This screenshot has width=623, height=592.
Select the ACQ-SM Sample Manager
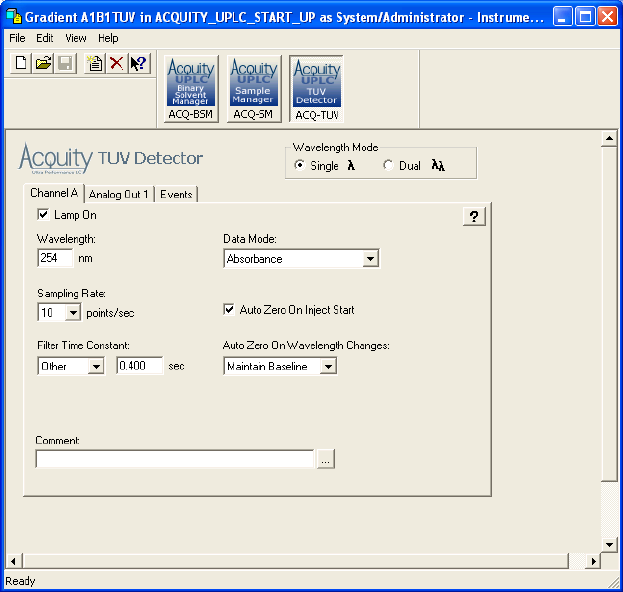[254, 89]
